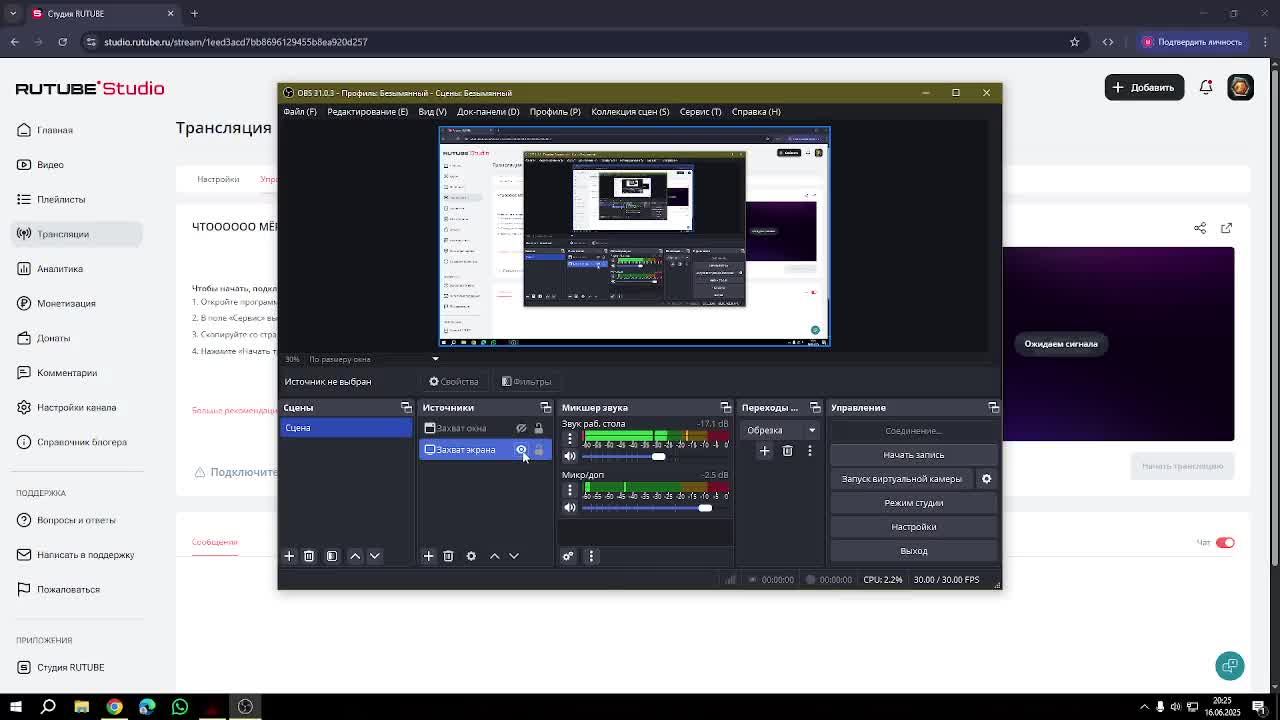This screenshot has height=720, width=1280.
Task: Open Chrome from Windows taskbar
Action: tap(114, 707)
